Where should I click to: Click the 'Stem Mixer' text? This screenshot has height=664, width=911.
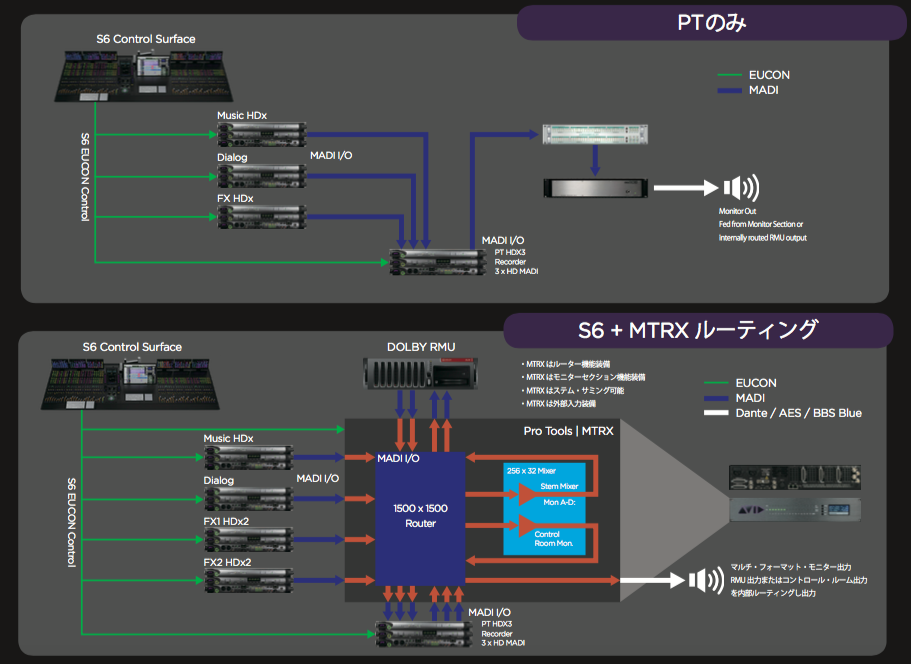(x=559, y=486)
